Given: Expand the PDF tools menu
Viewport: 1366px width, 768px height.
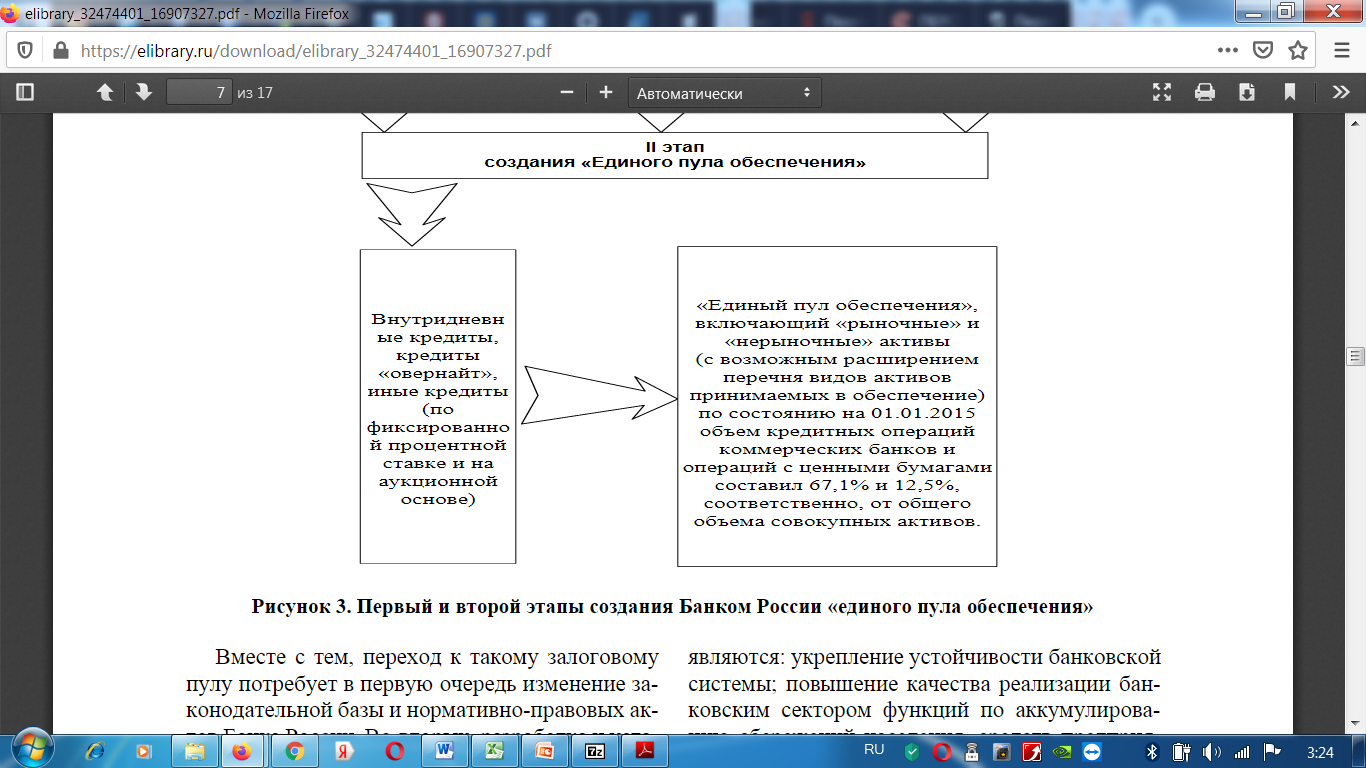Looking at the screenshot, I should [x=1341, y=93].
